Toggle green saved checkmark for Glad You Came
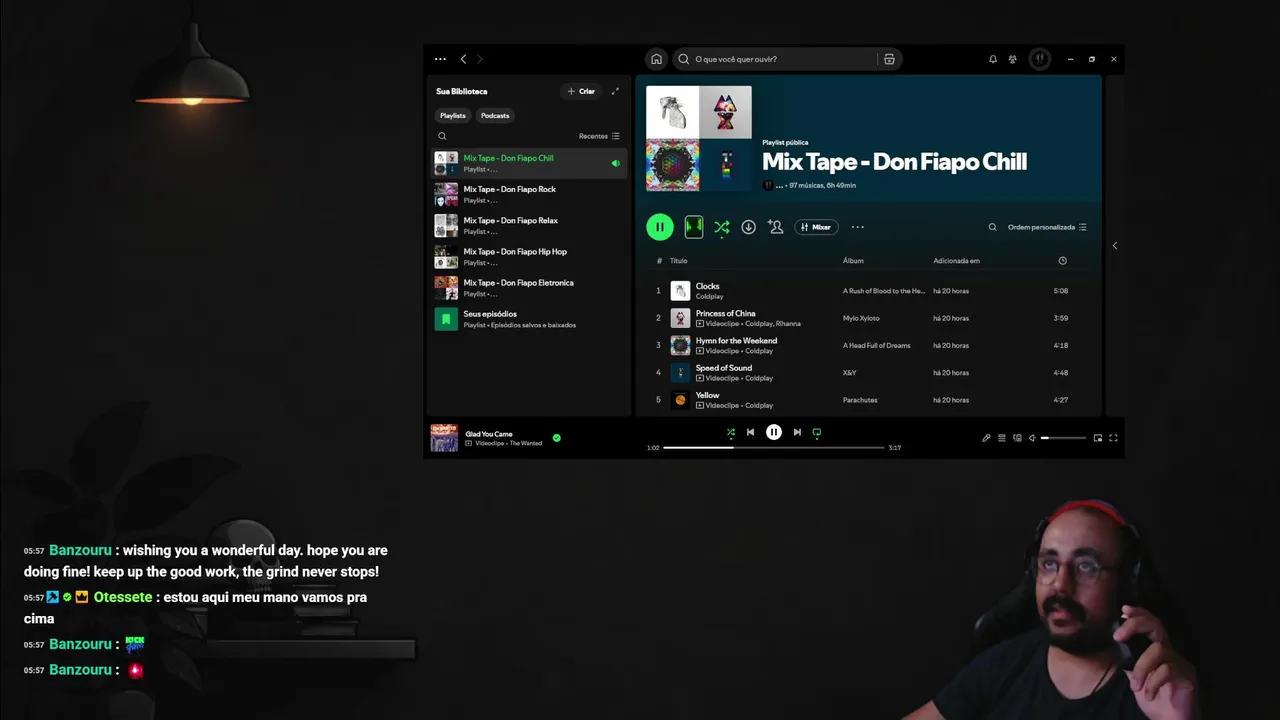1280x720 pixels. point(557,438)
